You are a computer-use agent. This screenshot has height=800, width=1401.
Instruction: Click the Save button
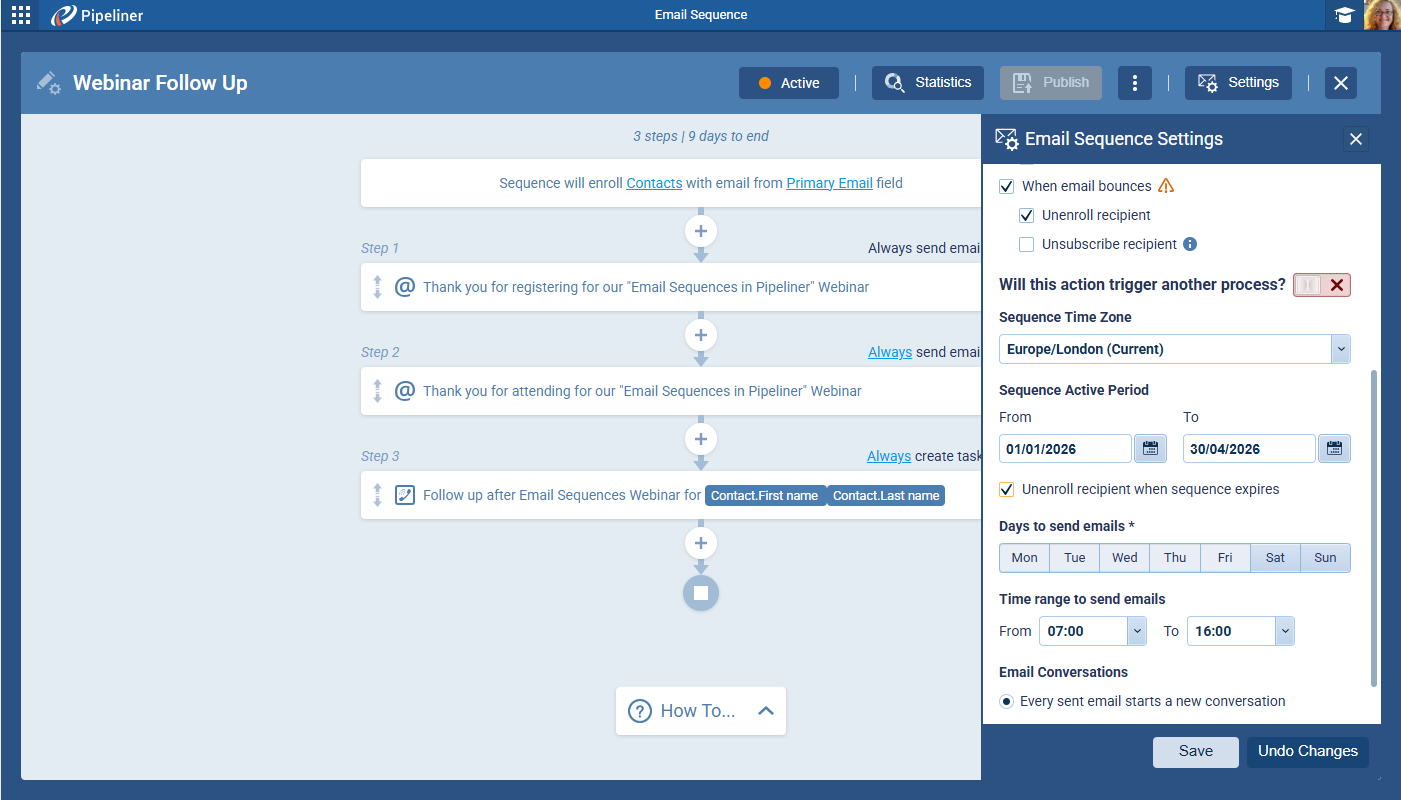(x=1195, y=752)
